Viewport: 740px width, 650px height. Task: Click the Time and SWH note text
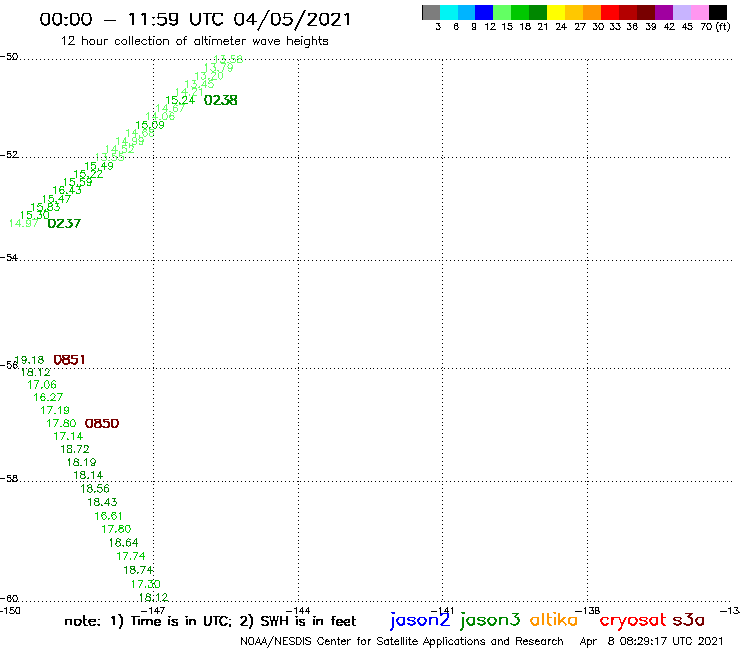pos(210,621)
